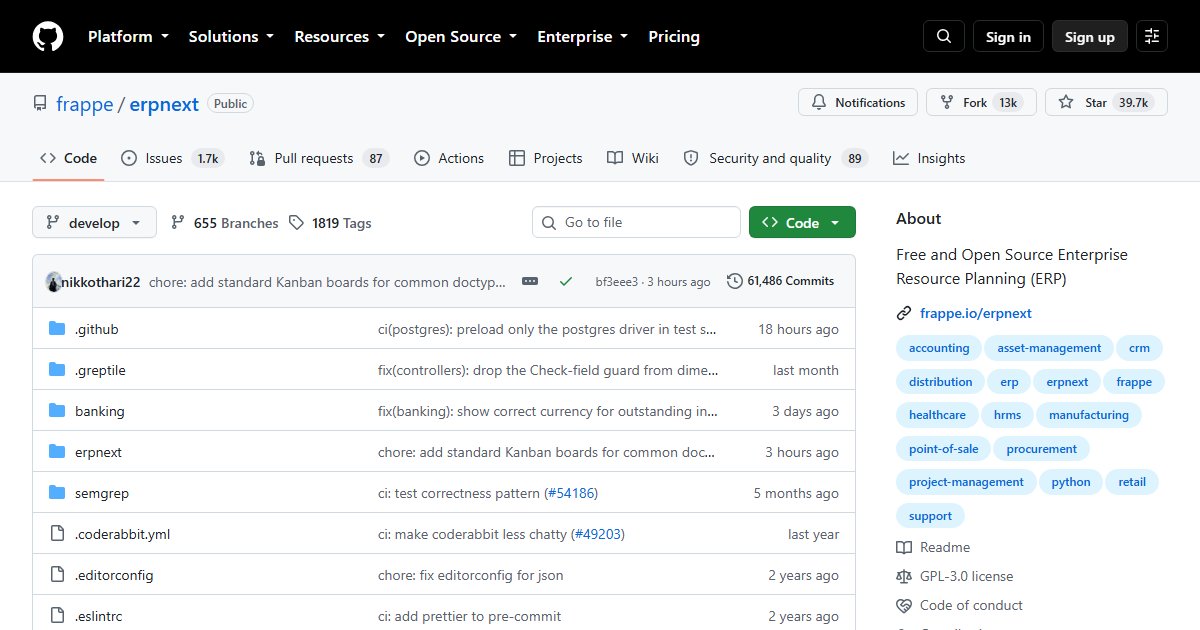Star the erpnext repository

(x=1106, y=102)
